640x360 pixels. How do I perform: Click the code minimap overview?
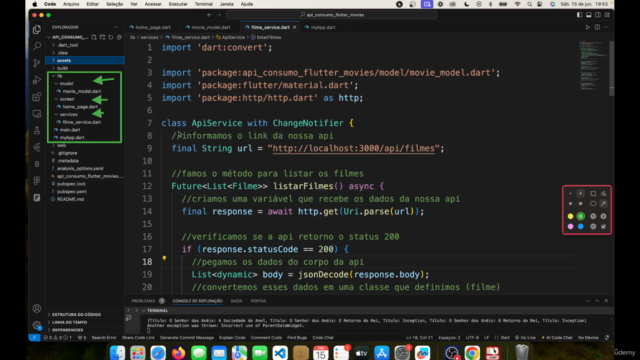pyautogui.click(x=593, y=65)
